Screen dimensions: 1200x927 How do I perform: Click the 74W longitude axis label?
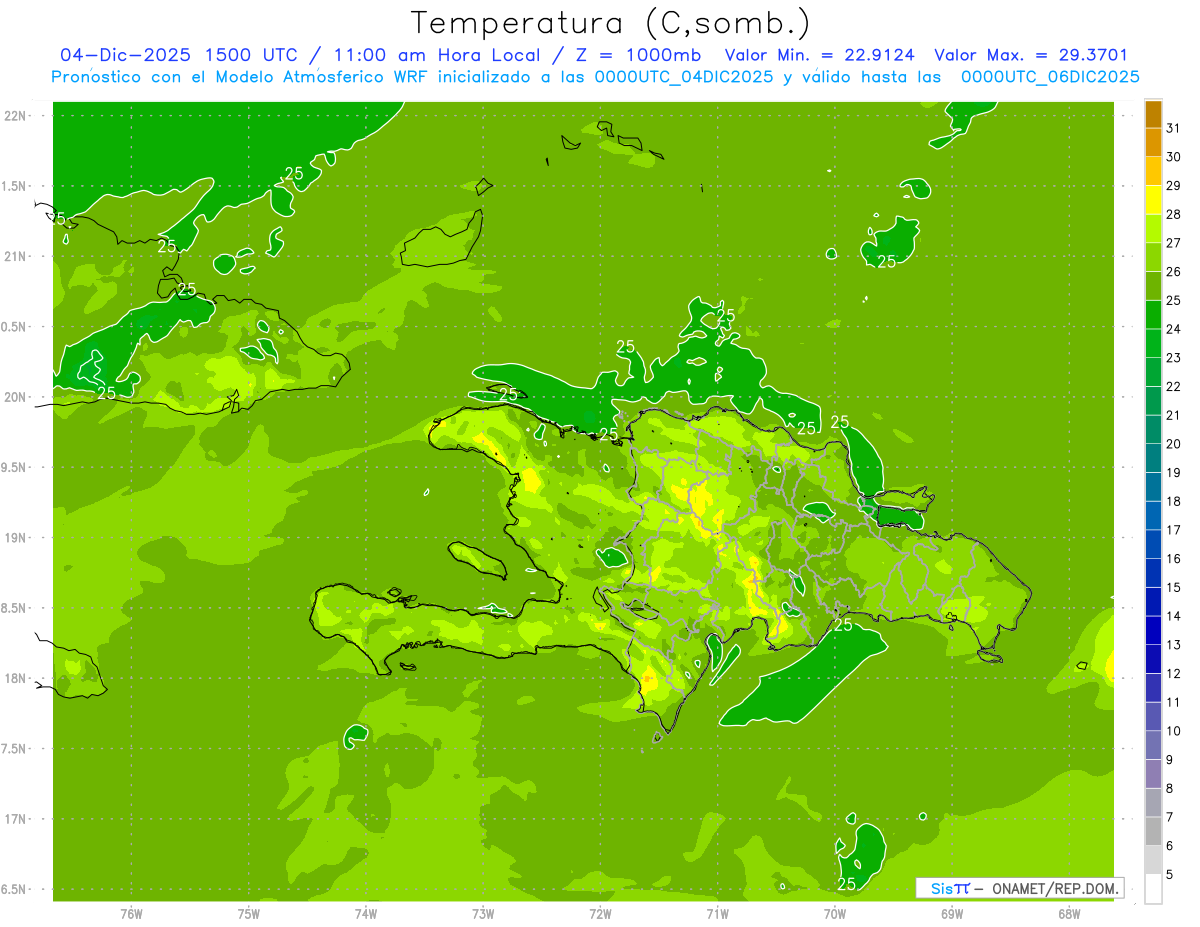(x=366, y=914)
